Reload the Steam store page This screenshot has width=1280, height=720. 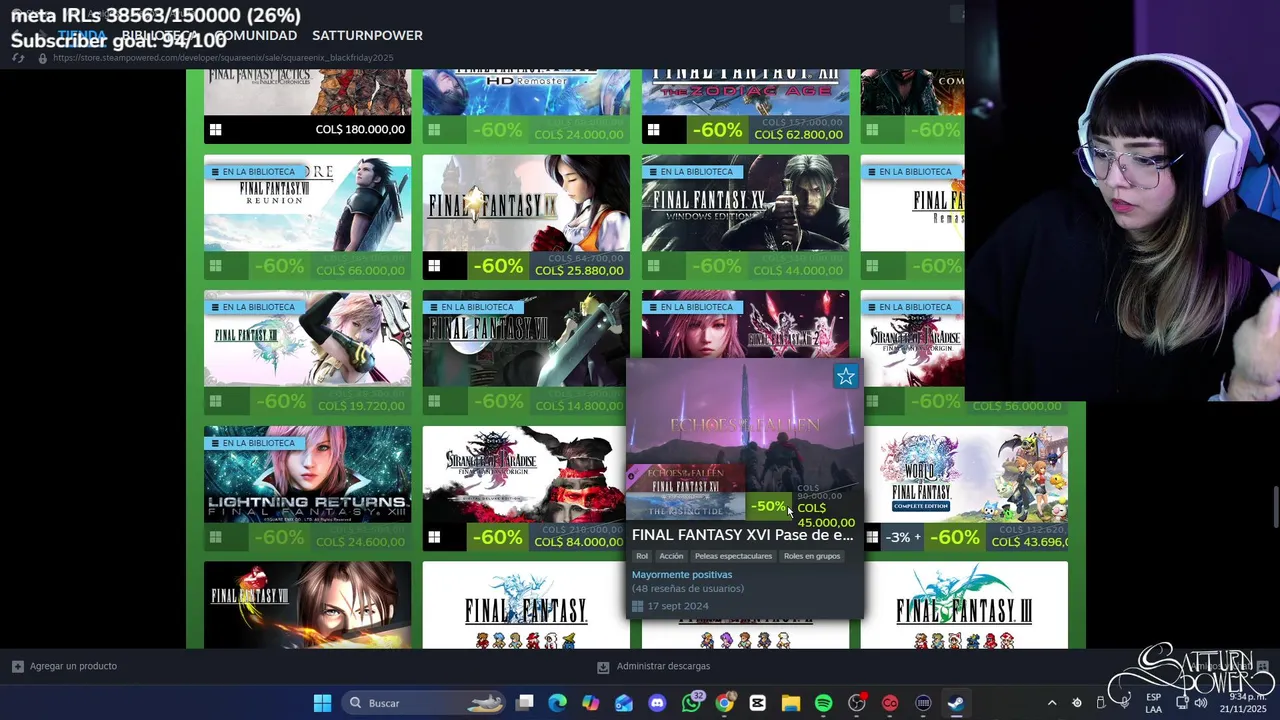18,58
